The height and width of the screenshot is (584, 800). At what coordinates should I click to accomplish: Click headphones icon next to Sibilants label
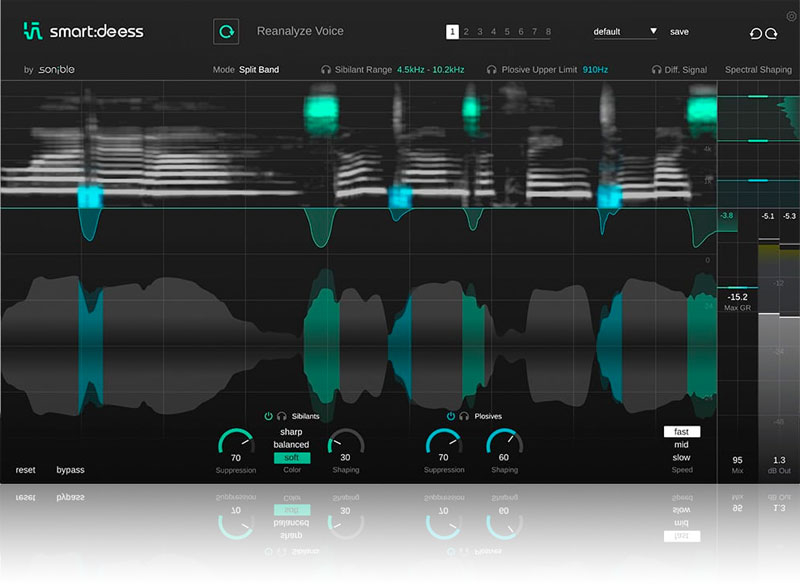(282, 416)
